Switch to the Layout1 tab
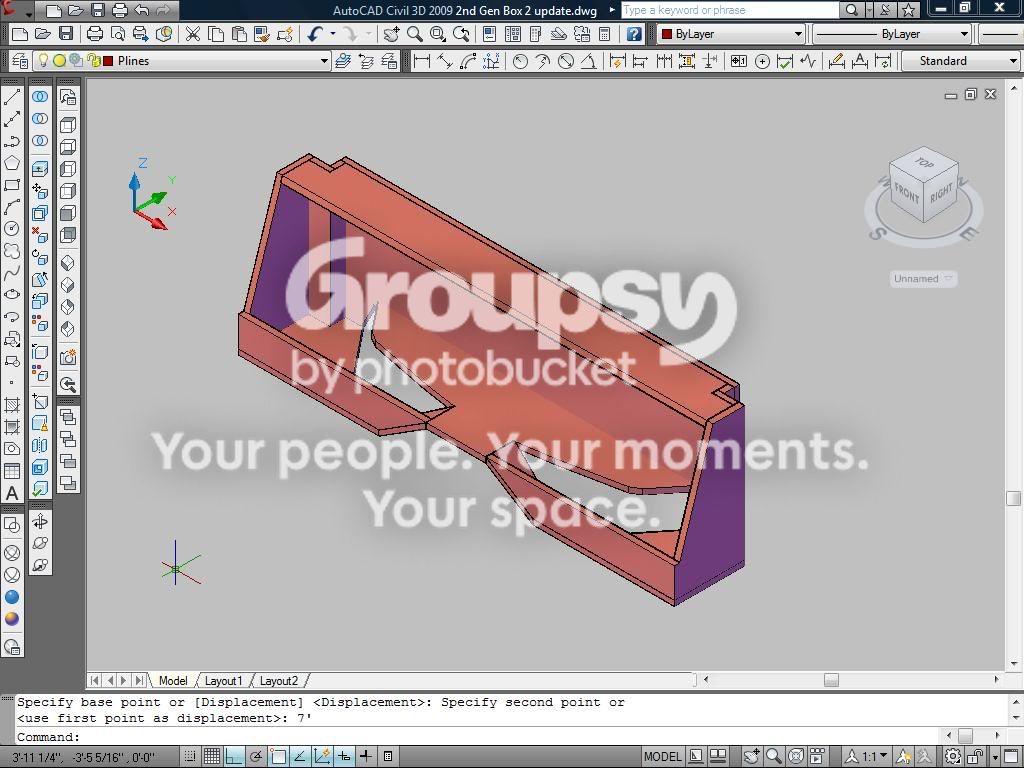 point(223,680)
